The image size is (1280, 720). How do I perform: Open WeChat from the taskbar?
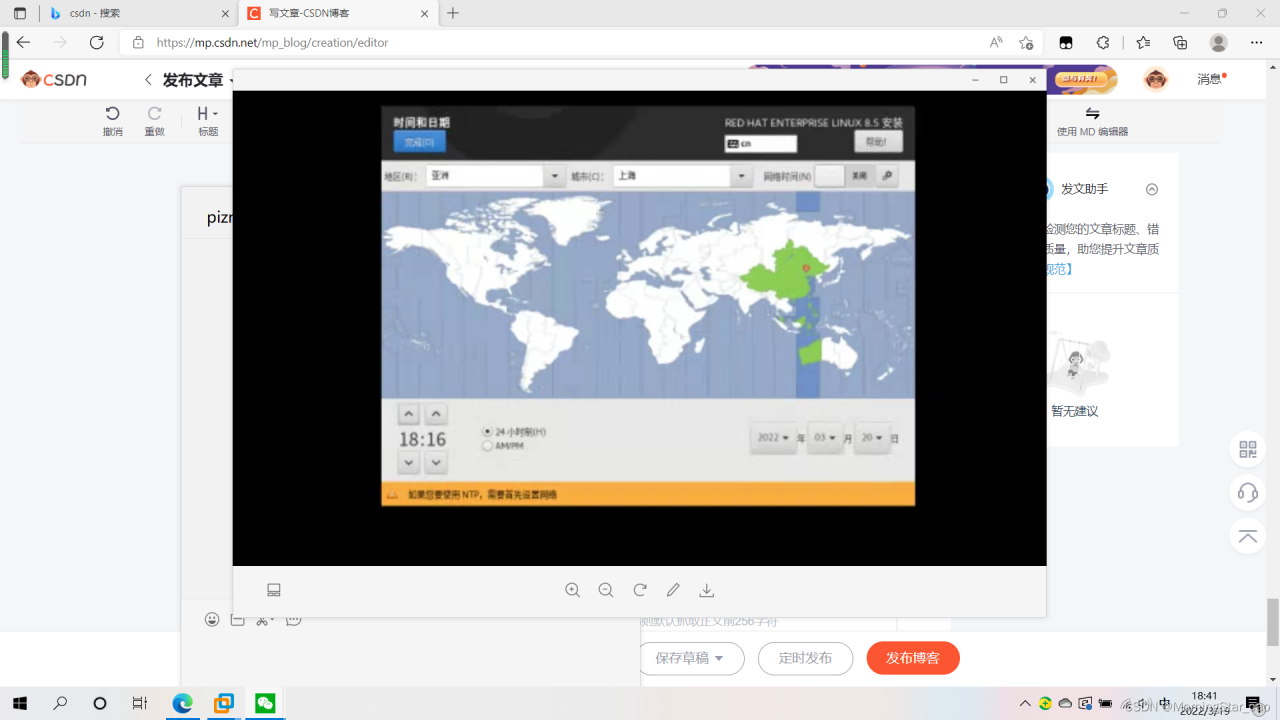pyautogui.click(x=265, y=703)
